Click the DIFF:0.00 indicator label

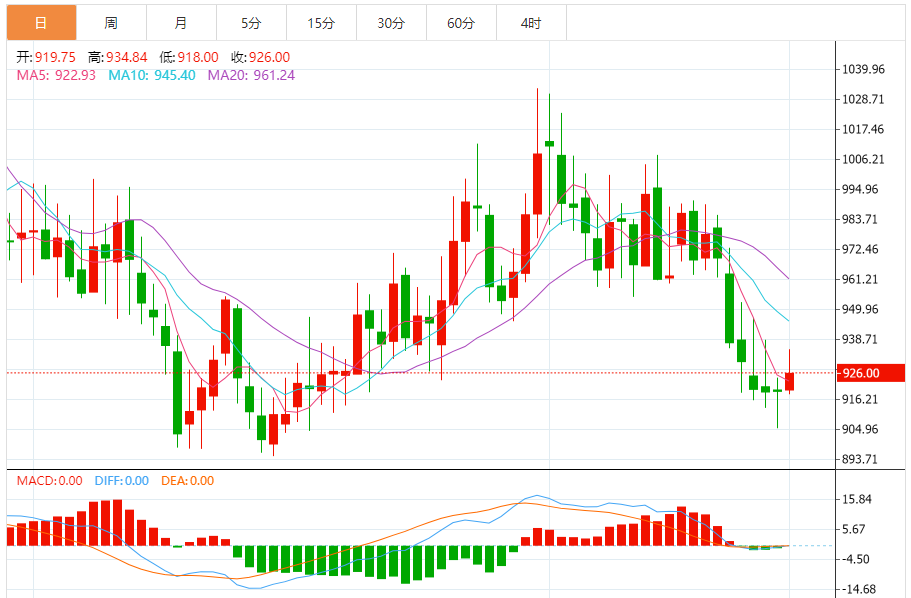pos(122,481)
